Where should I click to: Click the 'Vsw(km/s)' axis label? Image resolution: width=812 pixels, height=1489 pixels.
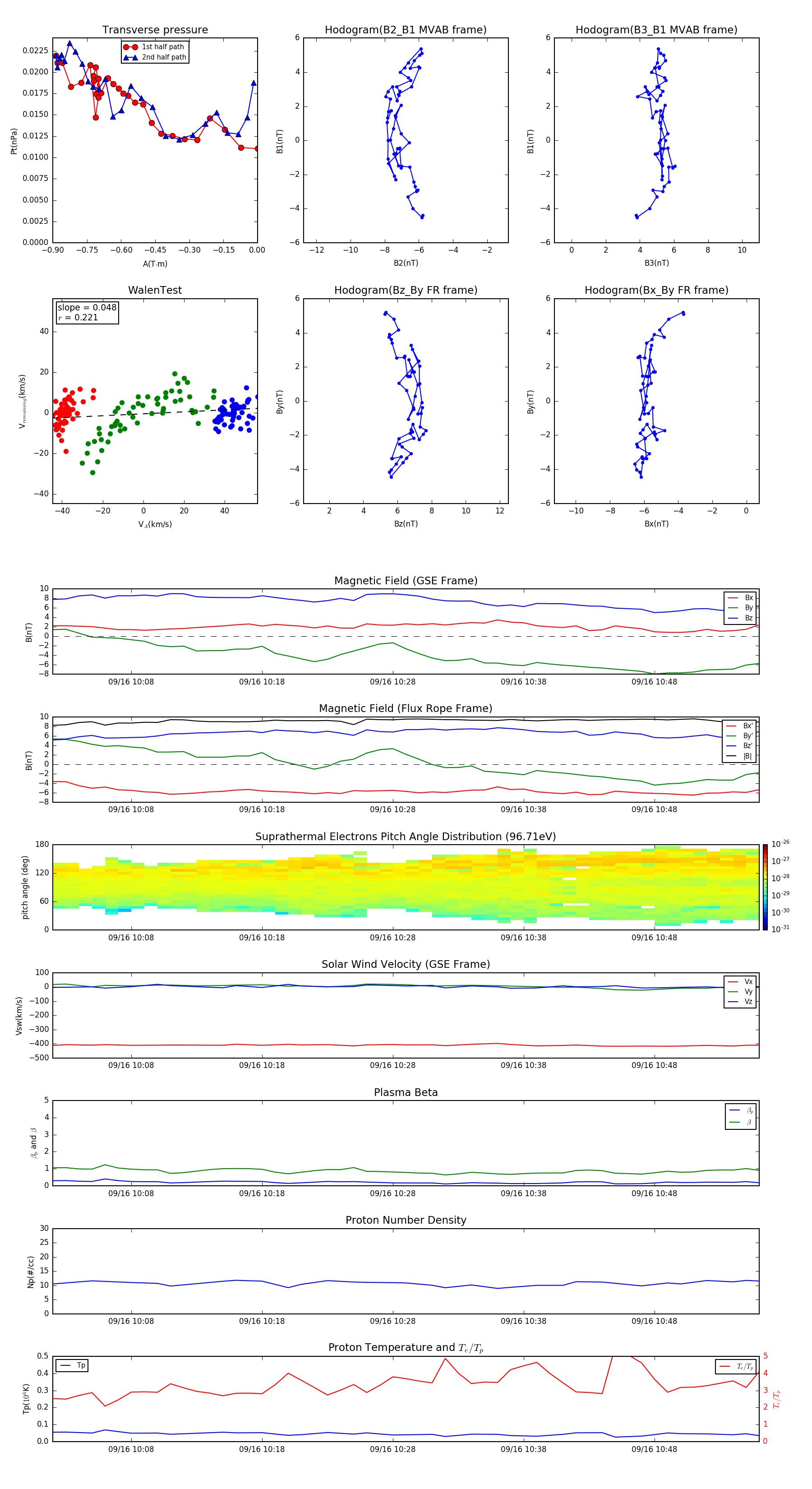pyautogui.click(x=19, y=1016)
